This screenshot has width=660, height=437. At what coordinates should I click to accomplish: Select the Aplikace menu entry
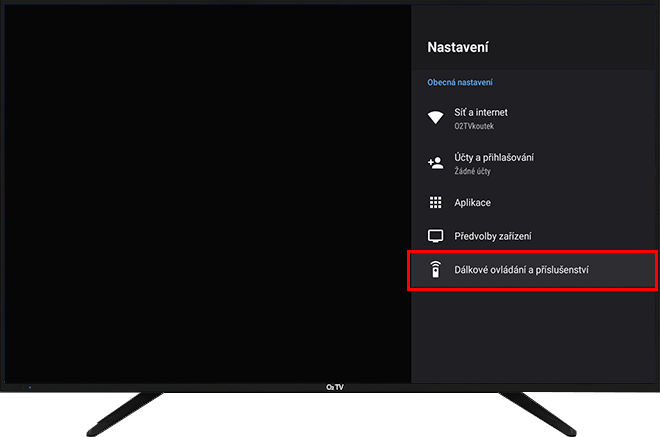(x=472, y=203)
